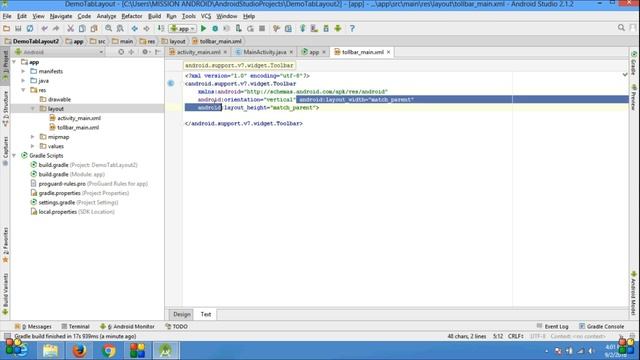Image resolution: width=640 pixels, height=360 pixels.
Task: Click the Search Everywhere magnifier icon
Action: coord(621,28)
